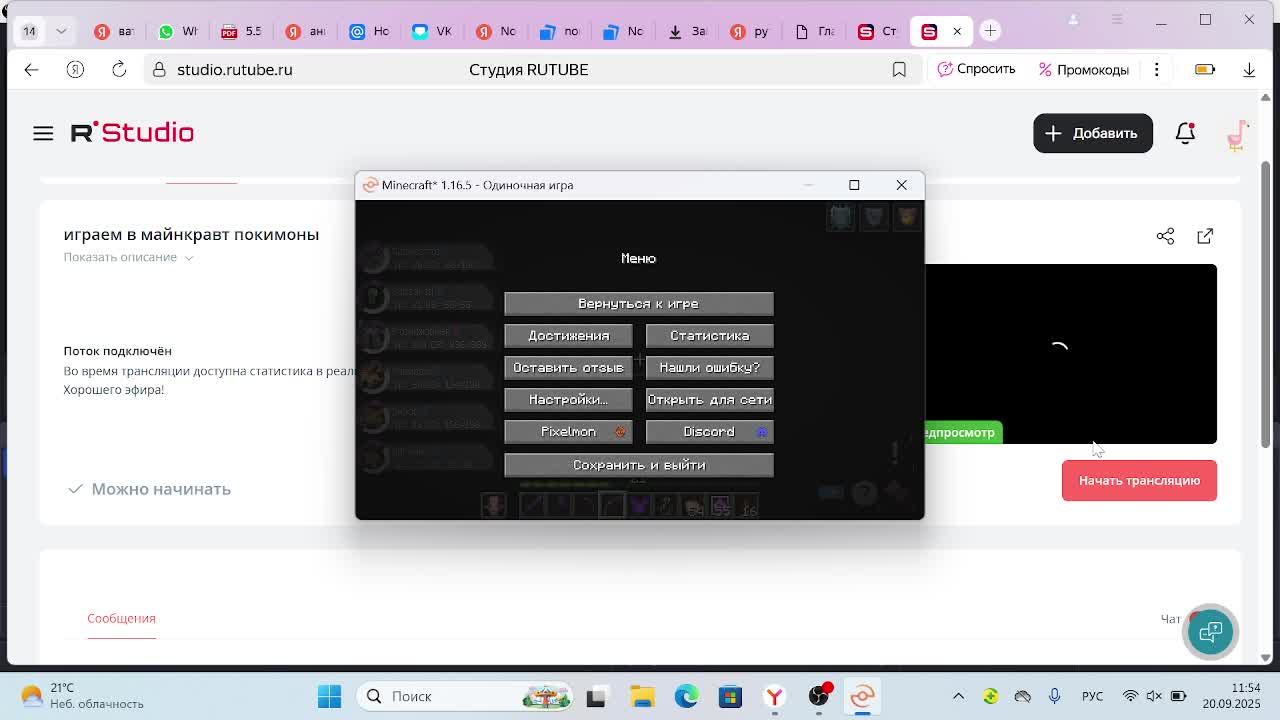Image resolution: width=1280 pixels, height=720 pixels.
Task: Click the Pixelmon button in the menu
Action: pos(568,432)
